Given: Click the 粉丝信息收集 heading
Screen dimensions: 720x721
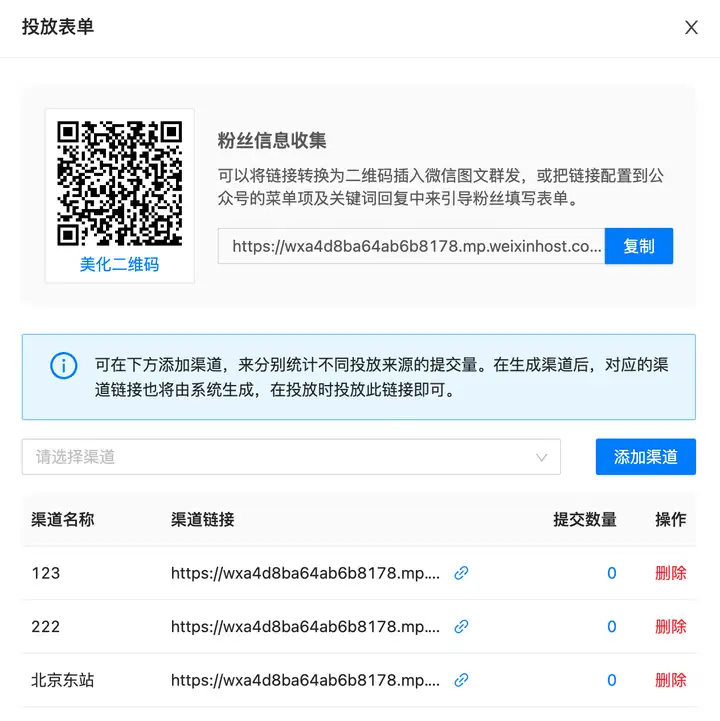Looking at the screenshot, I should pyautogui.click(x=272, y=141).
